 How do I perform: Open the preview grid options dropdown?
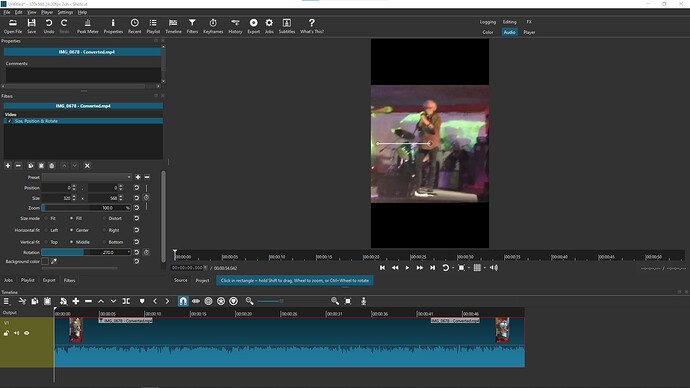485,267
